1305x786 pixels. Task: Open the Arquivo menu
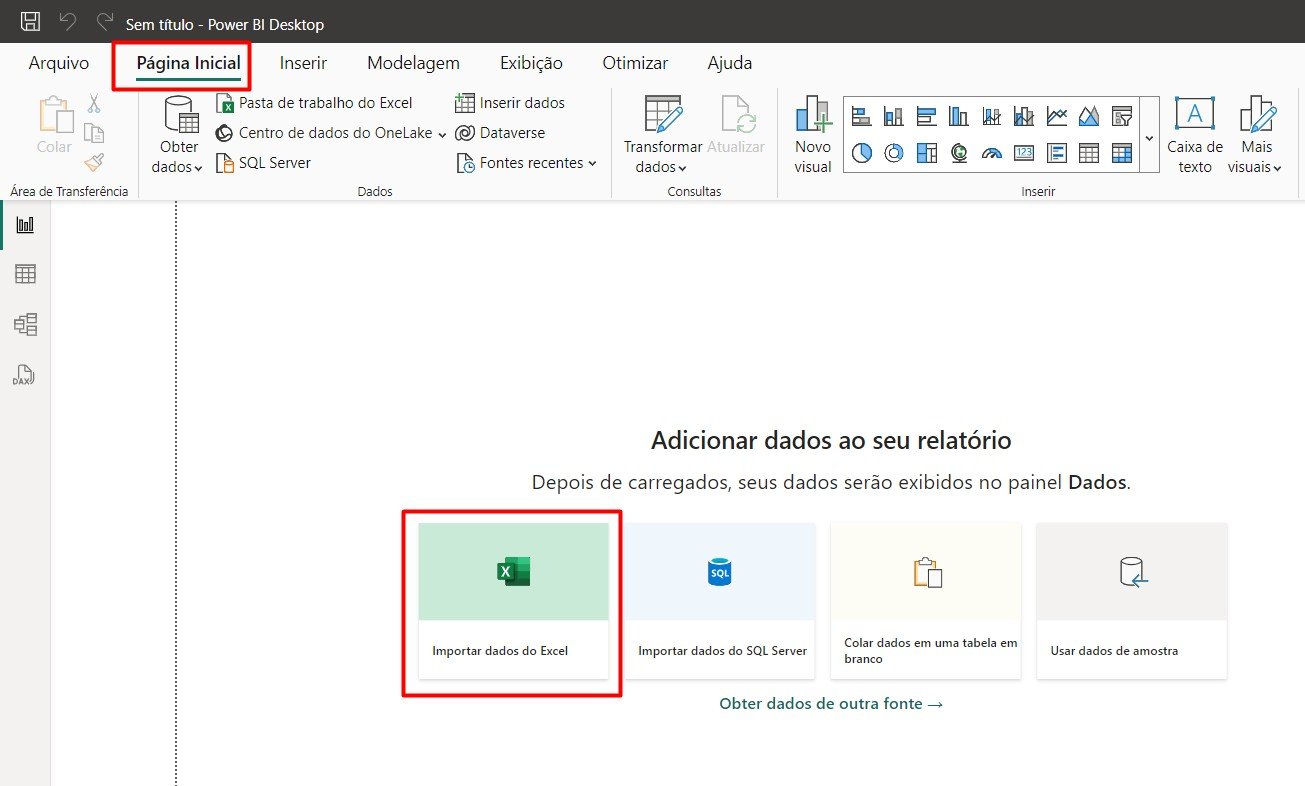pos(59,63)
